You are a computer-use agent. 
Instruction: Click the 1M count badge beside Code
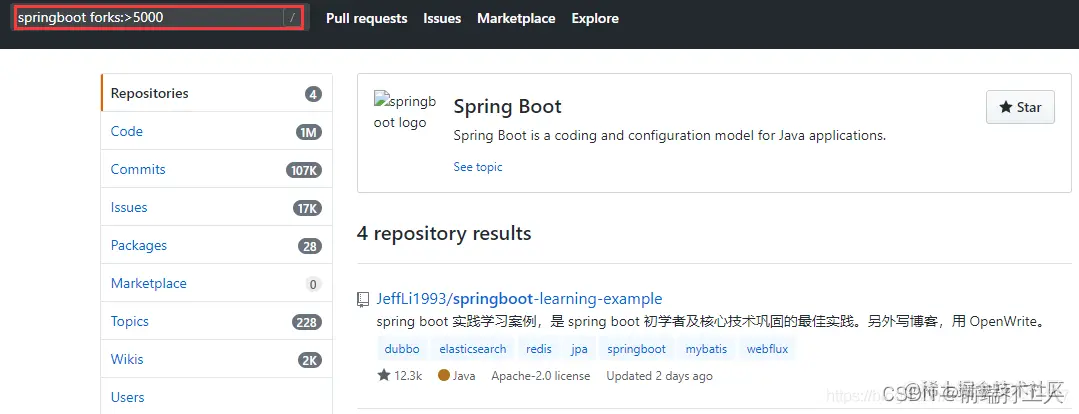tap(309, 132)
